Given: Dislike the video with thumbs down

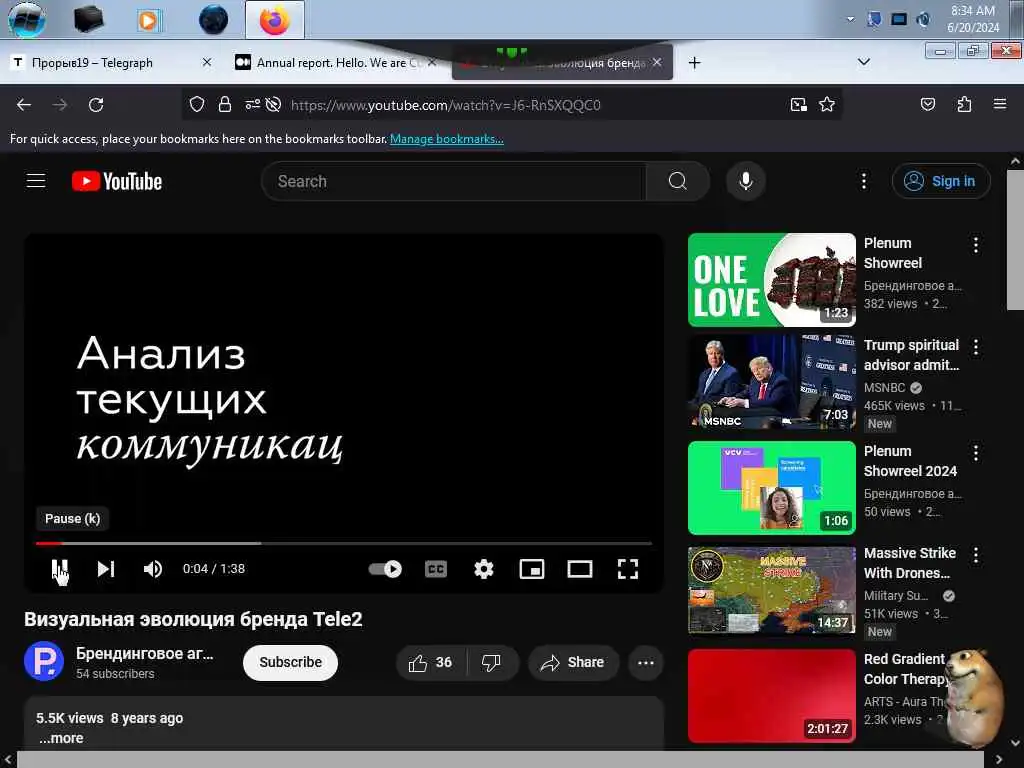Looking at the screenshot, I should coord(492,663).
